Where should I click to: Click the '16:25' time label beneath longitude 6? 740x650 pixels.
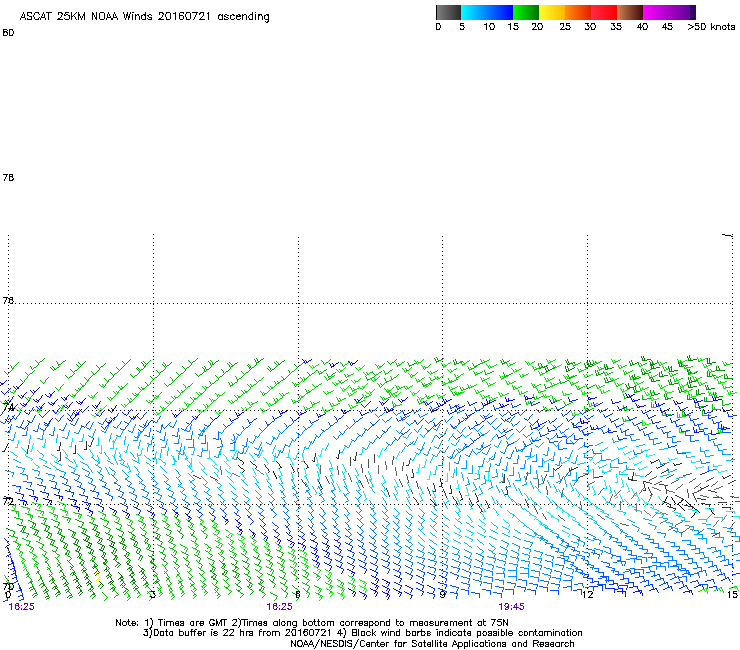coord(279,607)
